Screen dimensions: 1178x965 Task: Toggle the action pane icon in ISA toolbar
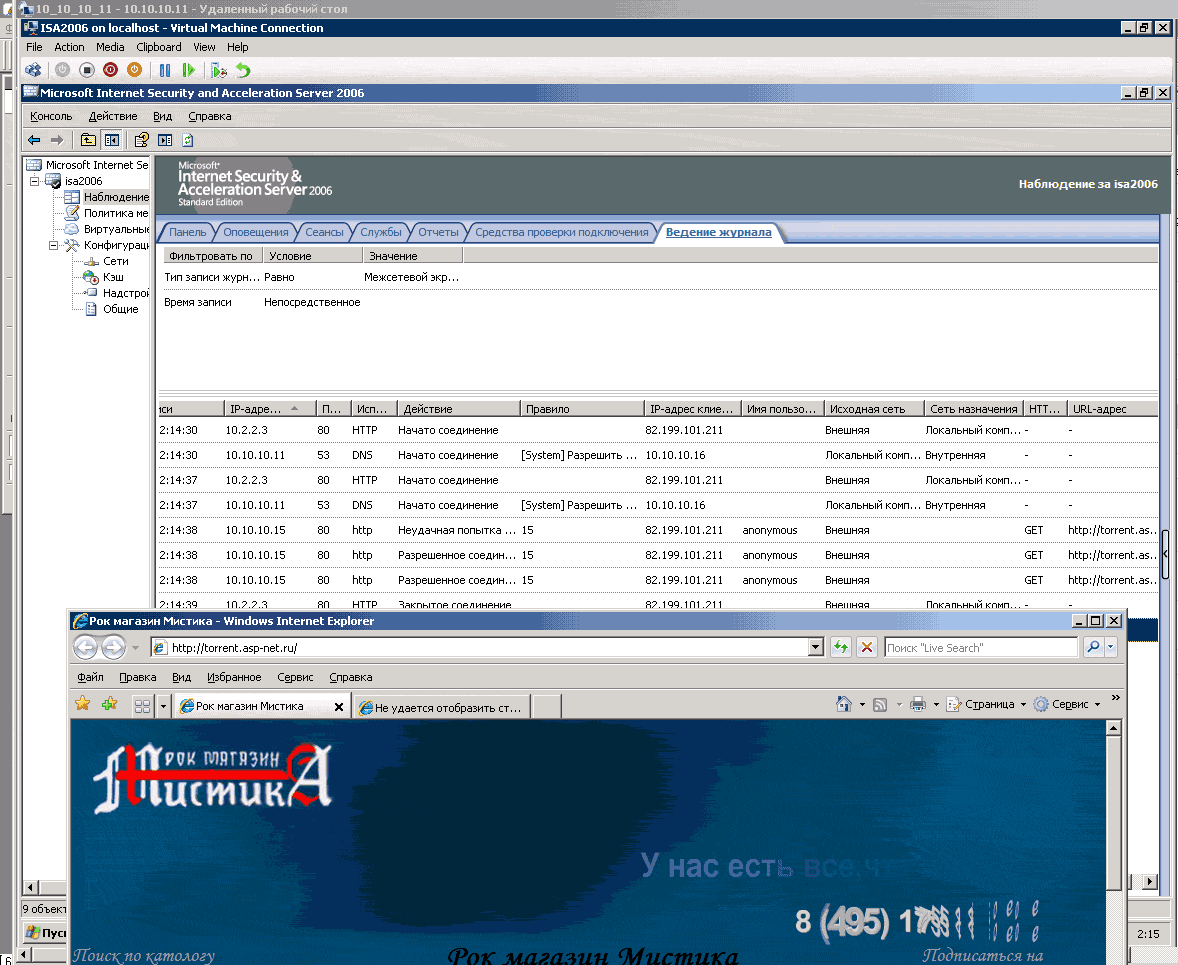coord(165,140)
